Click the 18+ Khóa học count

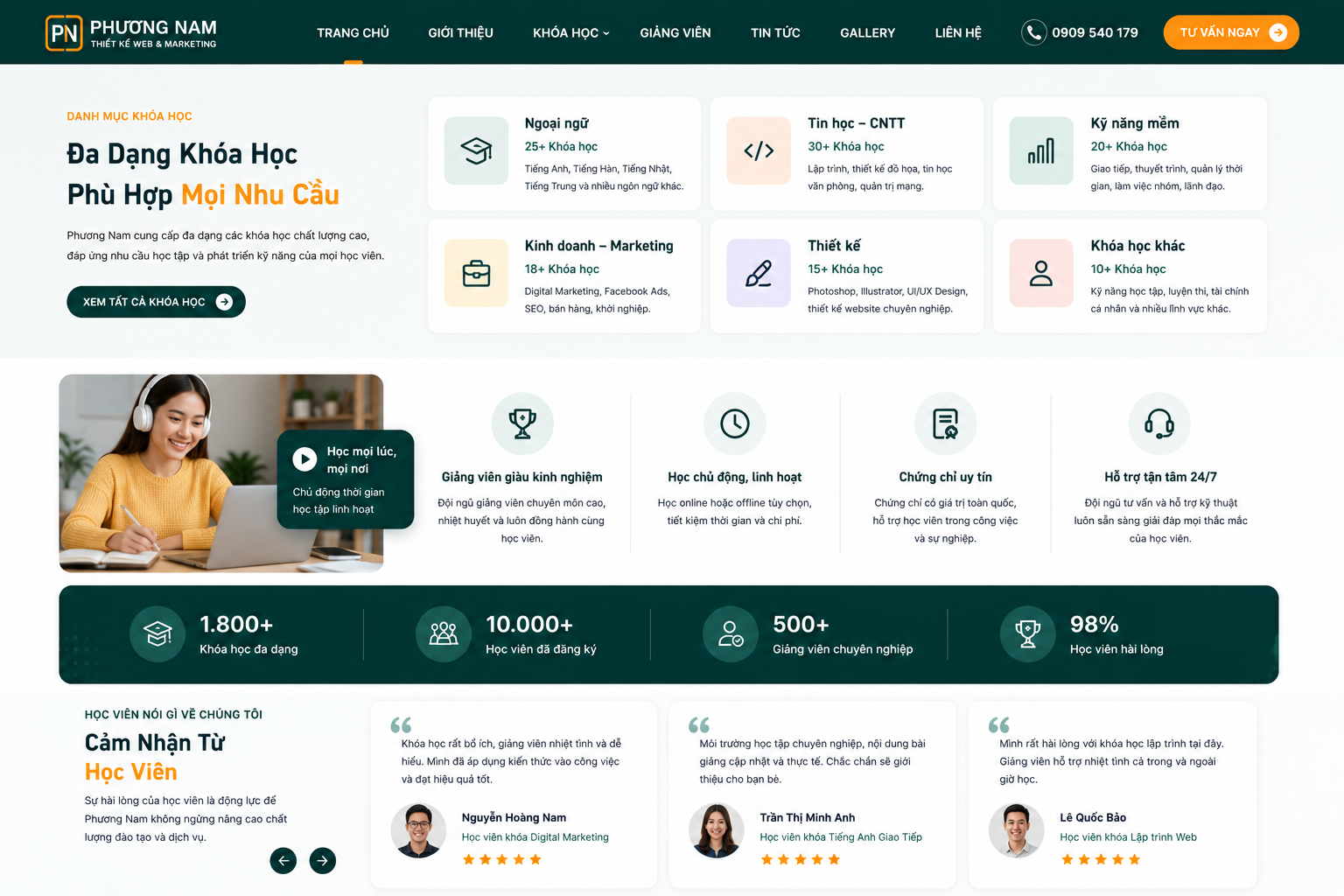pos(562,269)
